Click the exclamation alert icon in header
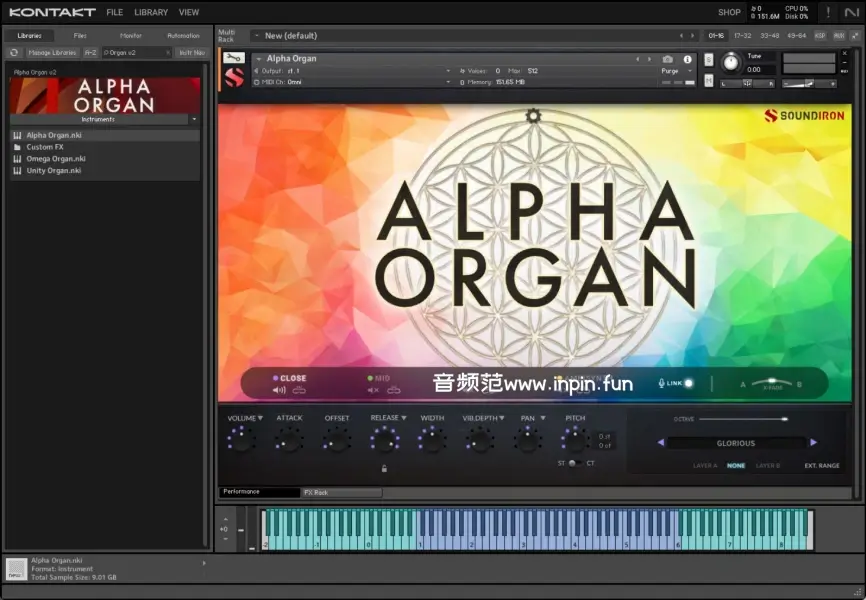This screenshot has width=866, height=600. click(x=827, y=12)
